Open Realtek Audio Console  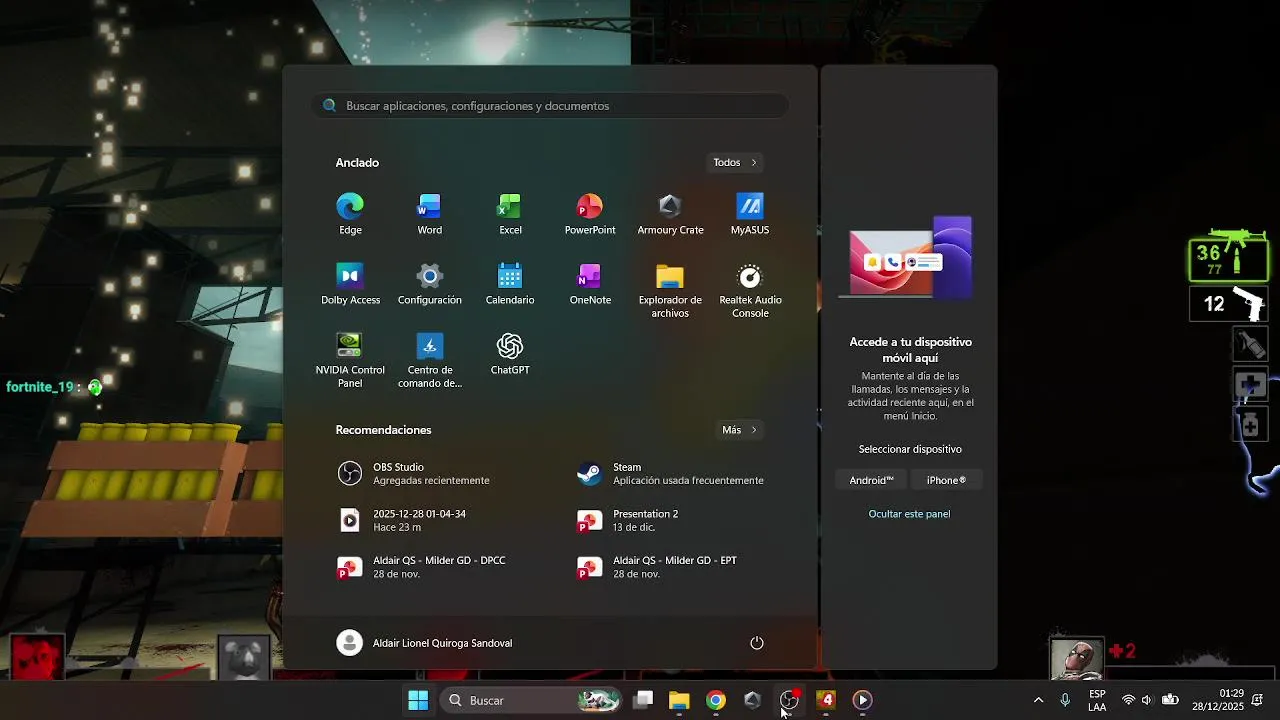[750, 290]
